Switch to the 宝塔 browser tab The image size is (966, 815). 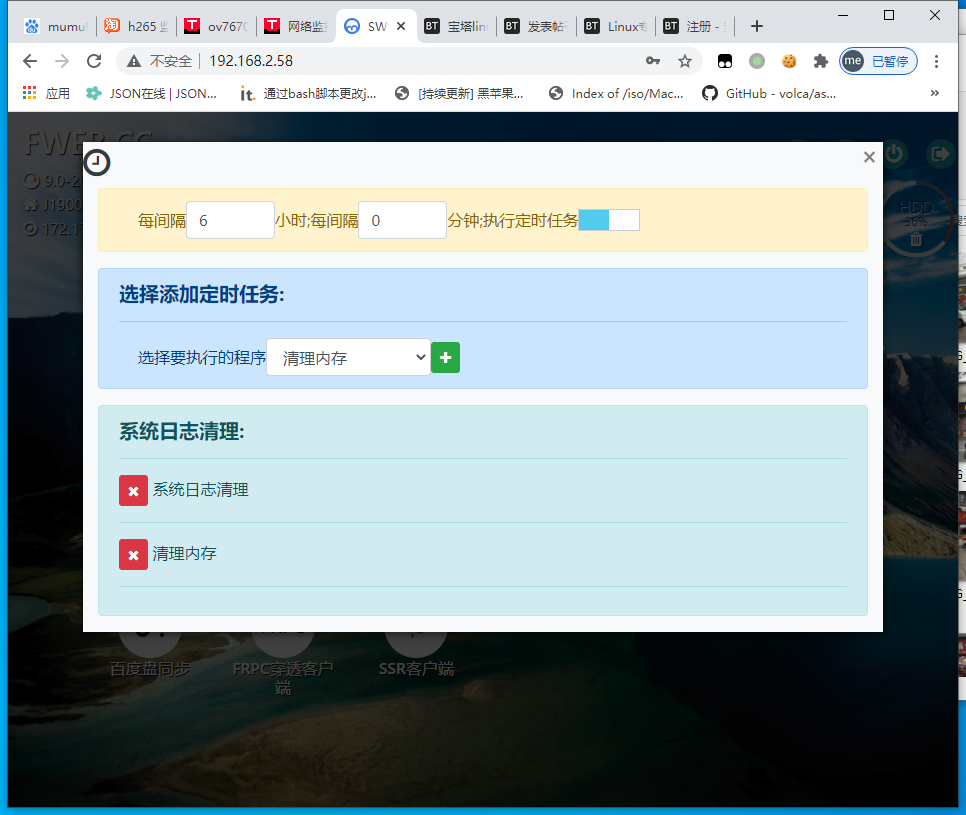click(456, 27)
